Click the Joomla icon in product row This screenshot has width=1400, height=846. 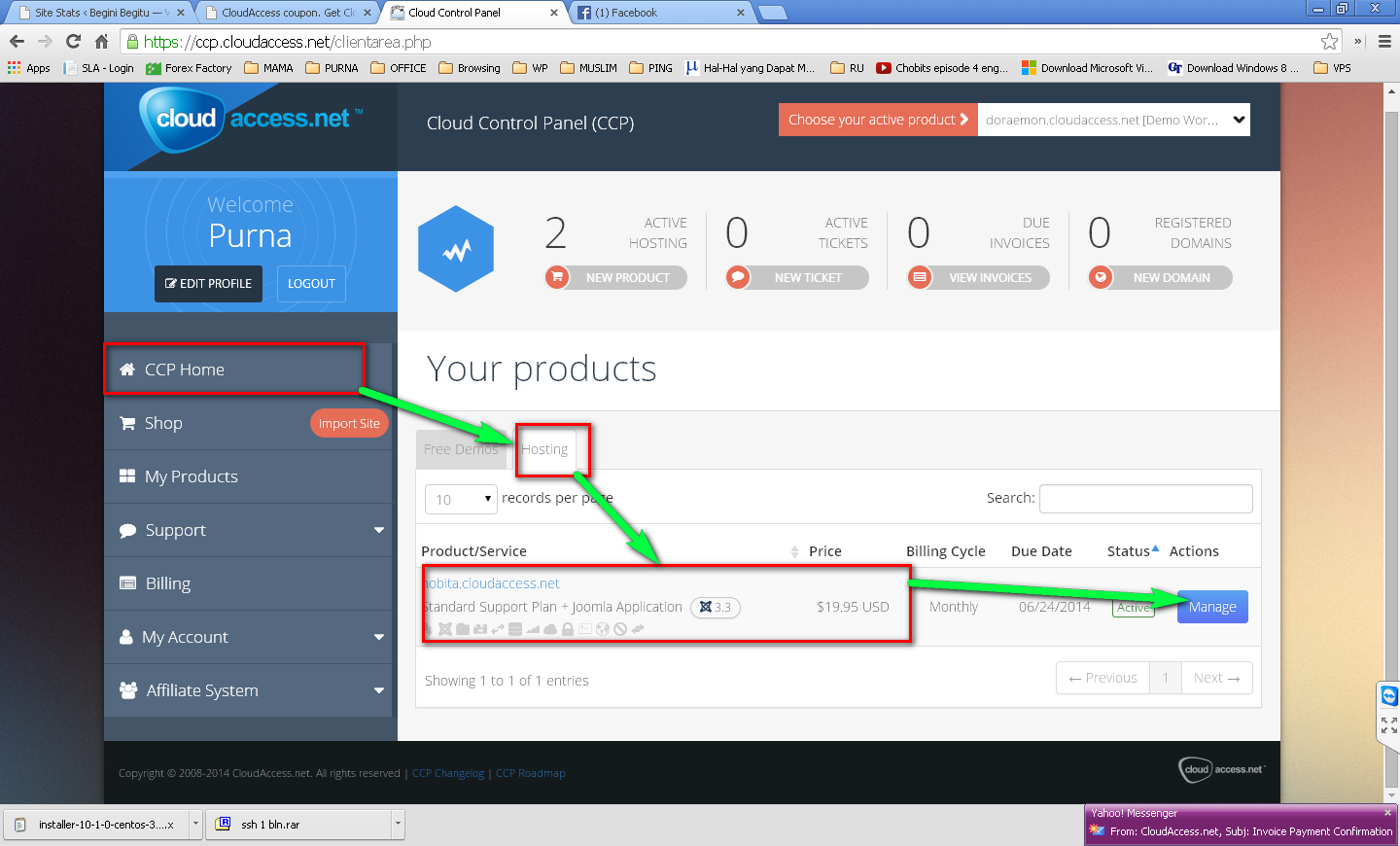[445, 629]
